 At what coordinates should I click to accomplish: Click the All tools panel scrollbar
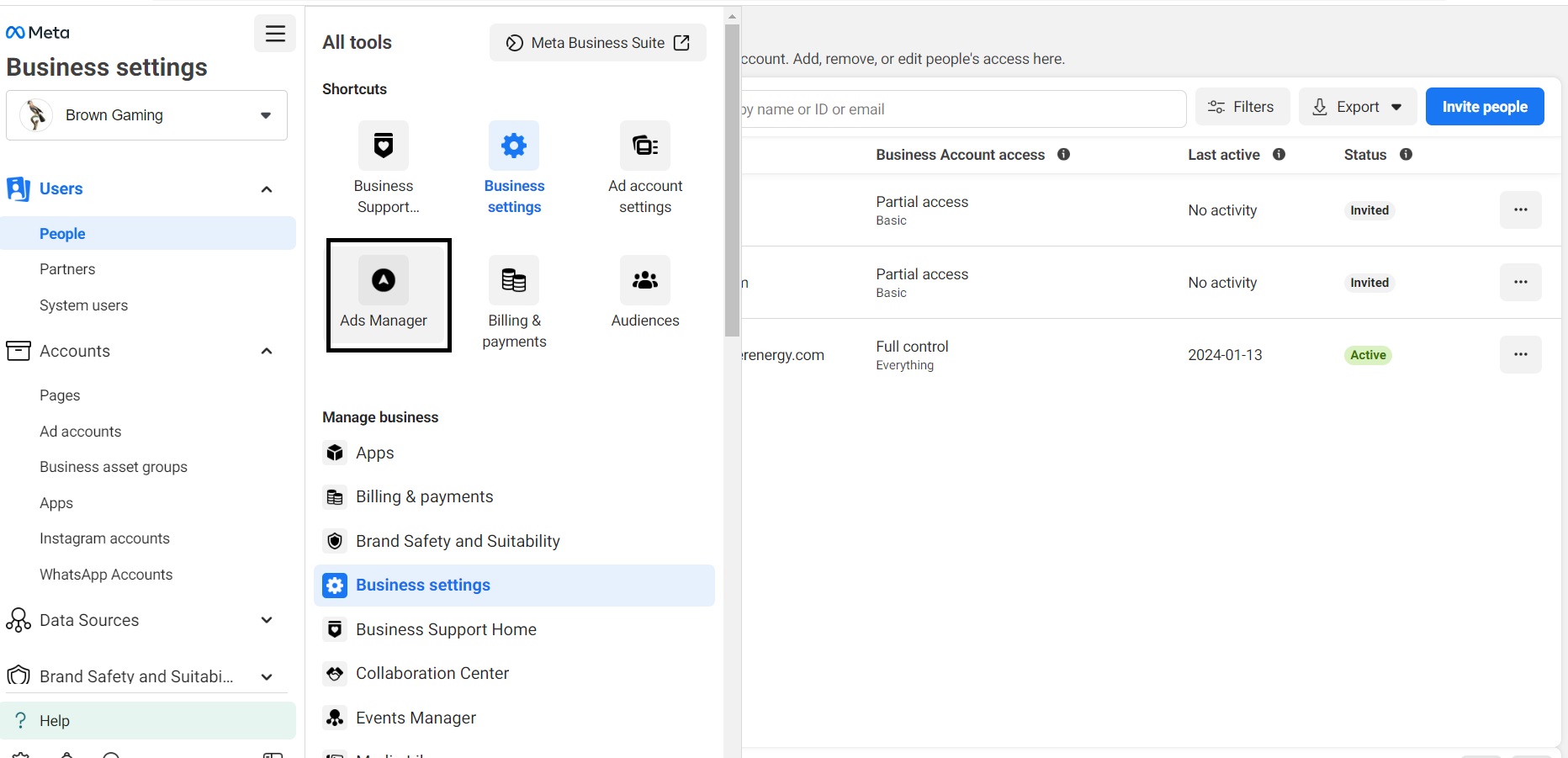pos(732,180)
